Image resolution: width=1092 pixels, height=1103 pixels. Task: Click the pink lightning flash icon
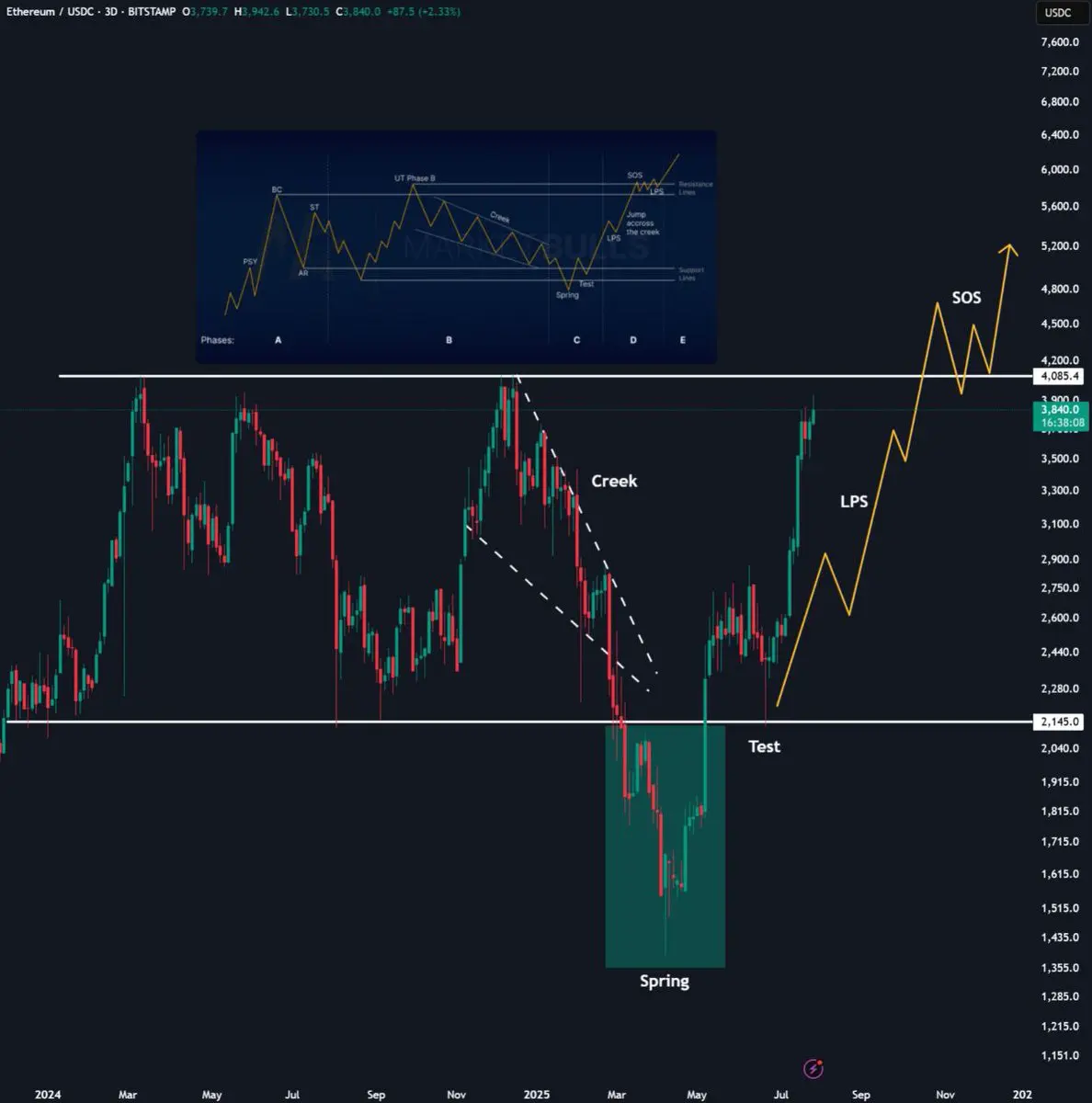(813, 1068)
